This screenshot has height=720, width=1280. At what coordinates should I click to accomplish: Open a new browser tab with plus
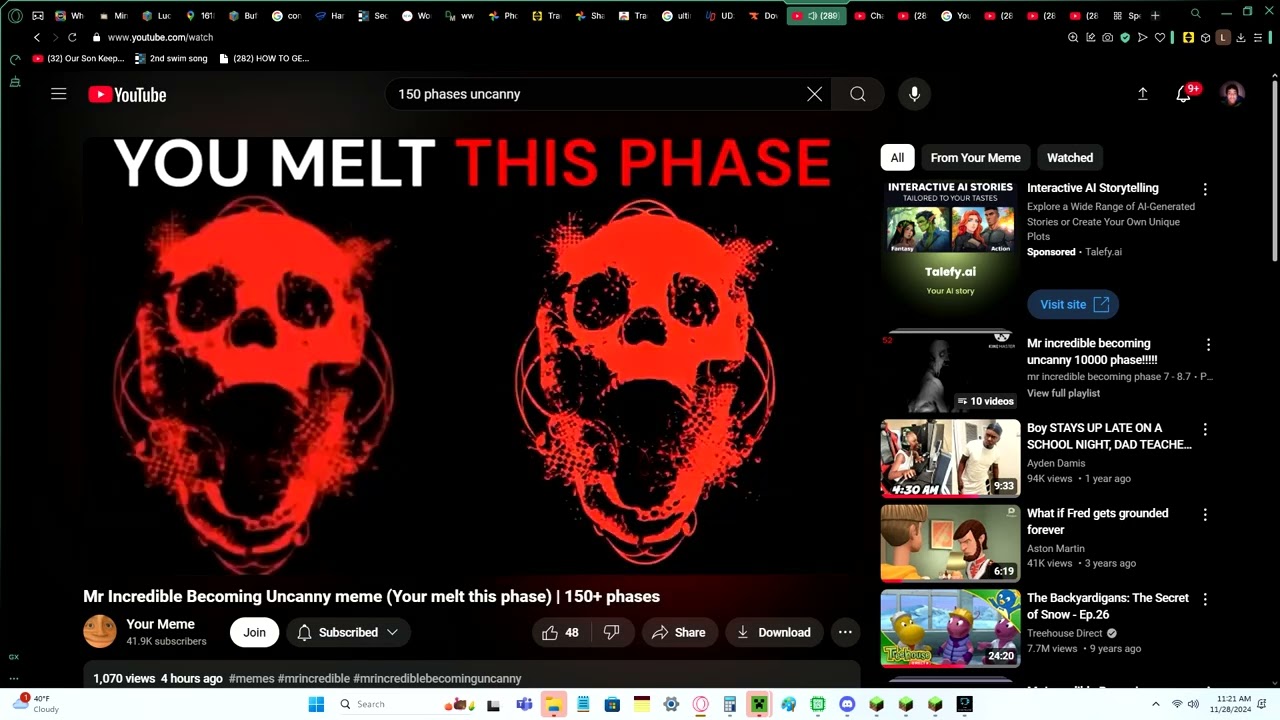(1155, 15)
